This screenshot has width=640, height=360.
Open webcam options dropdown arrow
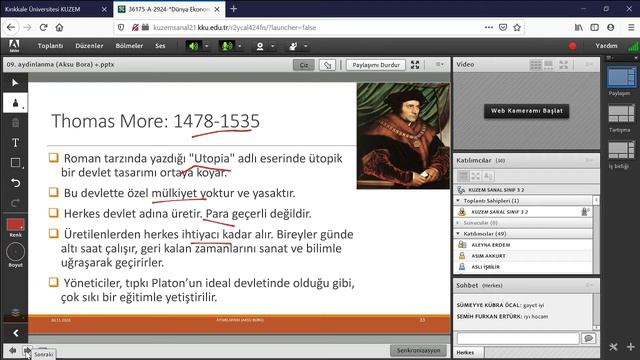click(273, 46)
